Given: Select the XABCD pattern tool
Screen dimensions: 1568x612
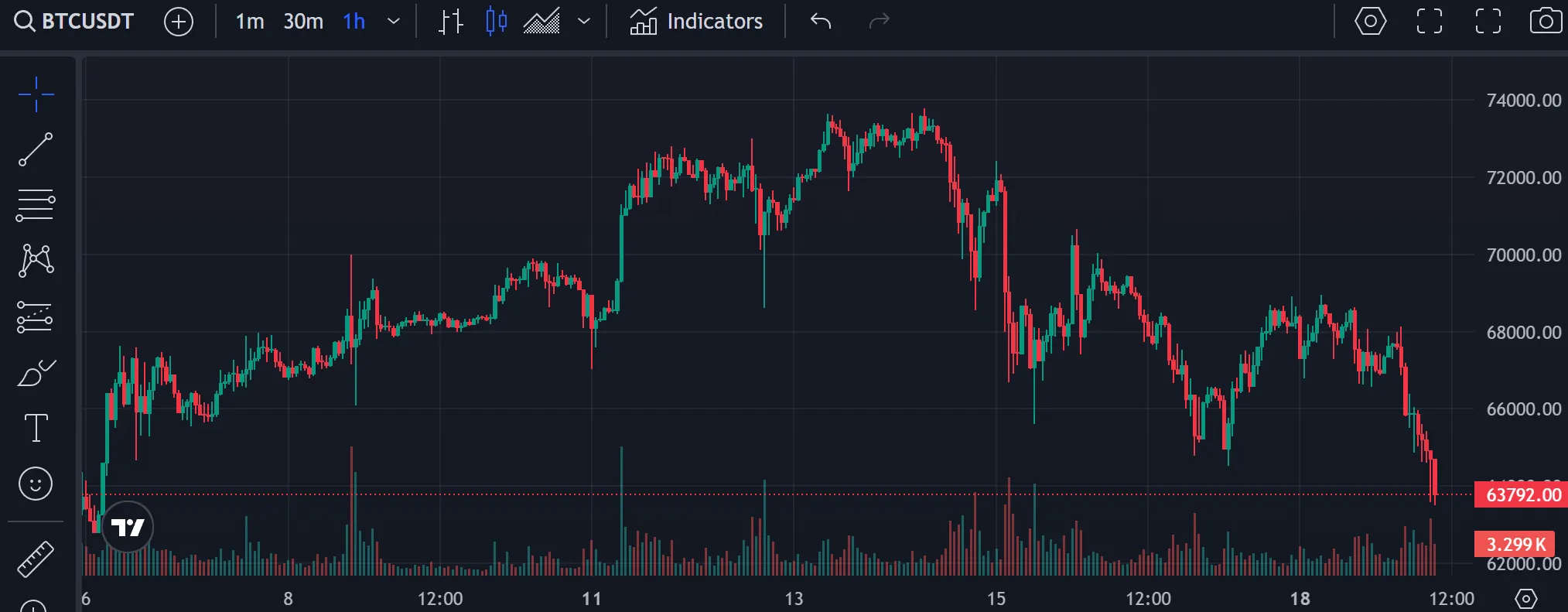Looking at the screenshot, I should coord(36,261).
